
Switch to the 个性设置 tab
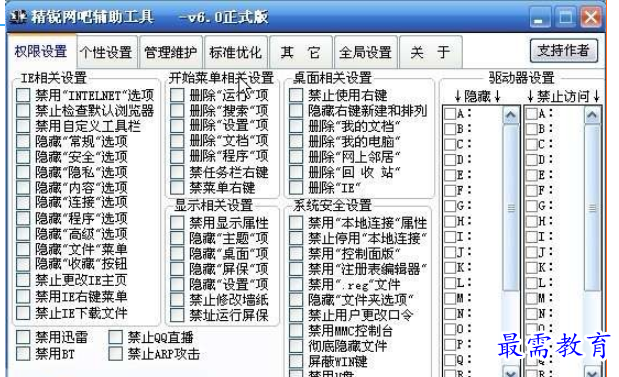coord(106,52)
